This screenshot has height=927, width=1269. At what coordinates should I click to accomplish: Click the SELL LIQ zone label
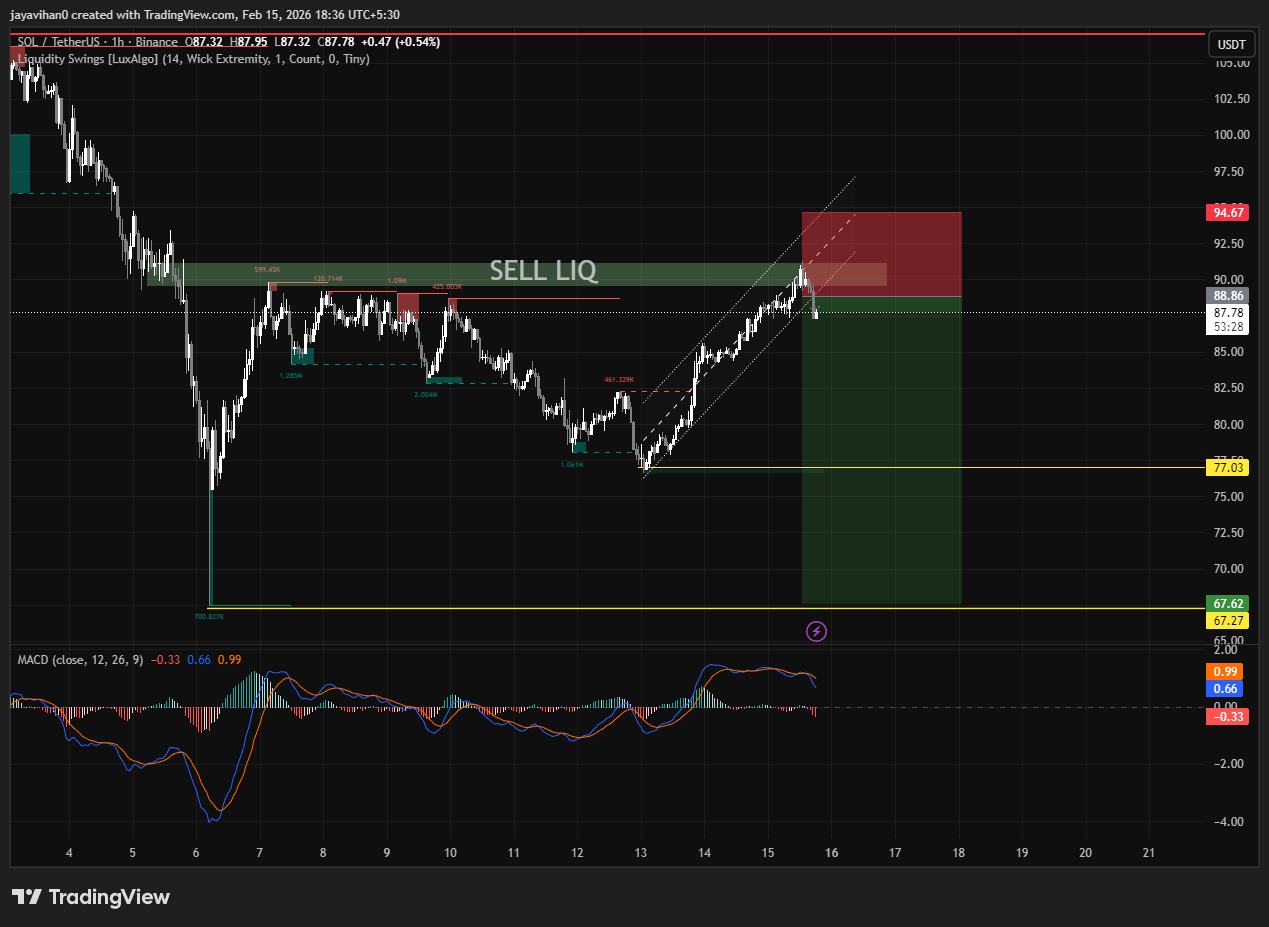pyautogui.click(x=542, y=270)
